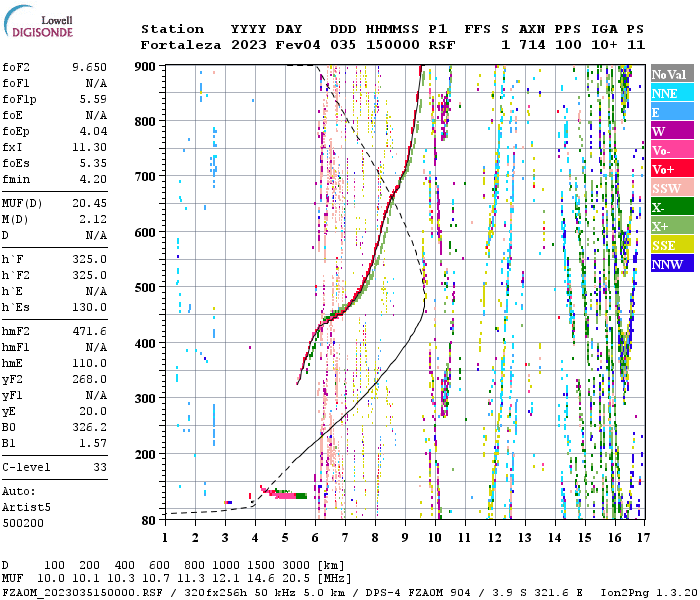
Task: Click the yE value 20.0
Action: [93, 412]
